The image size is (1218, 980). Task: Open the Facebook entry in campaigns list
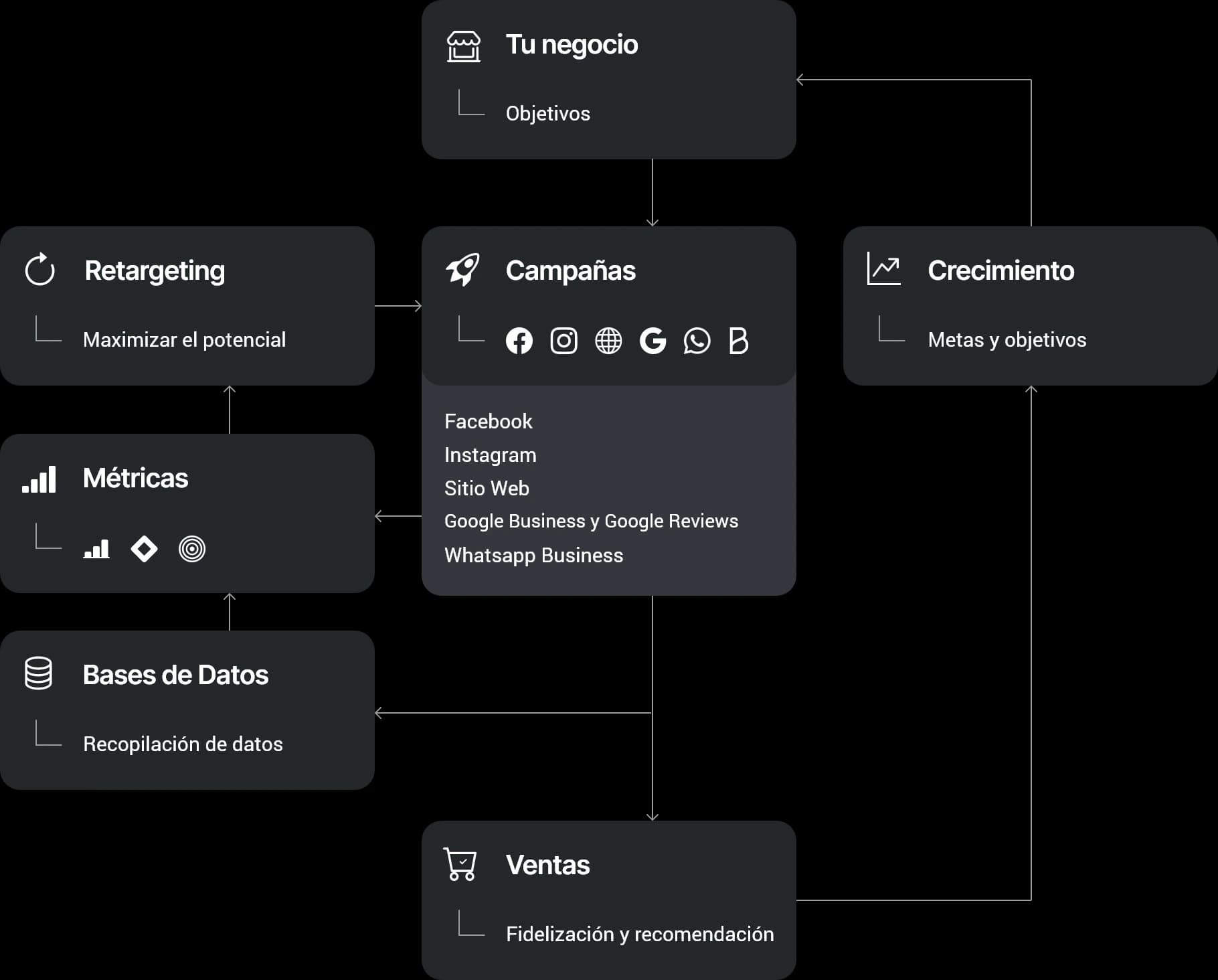(x=488, y=421)
